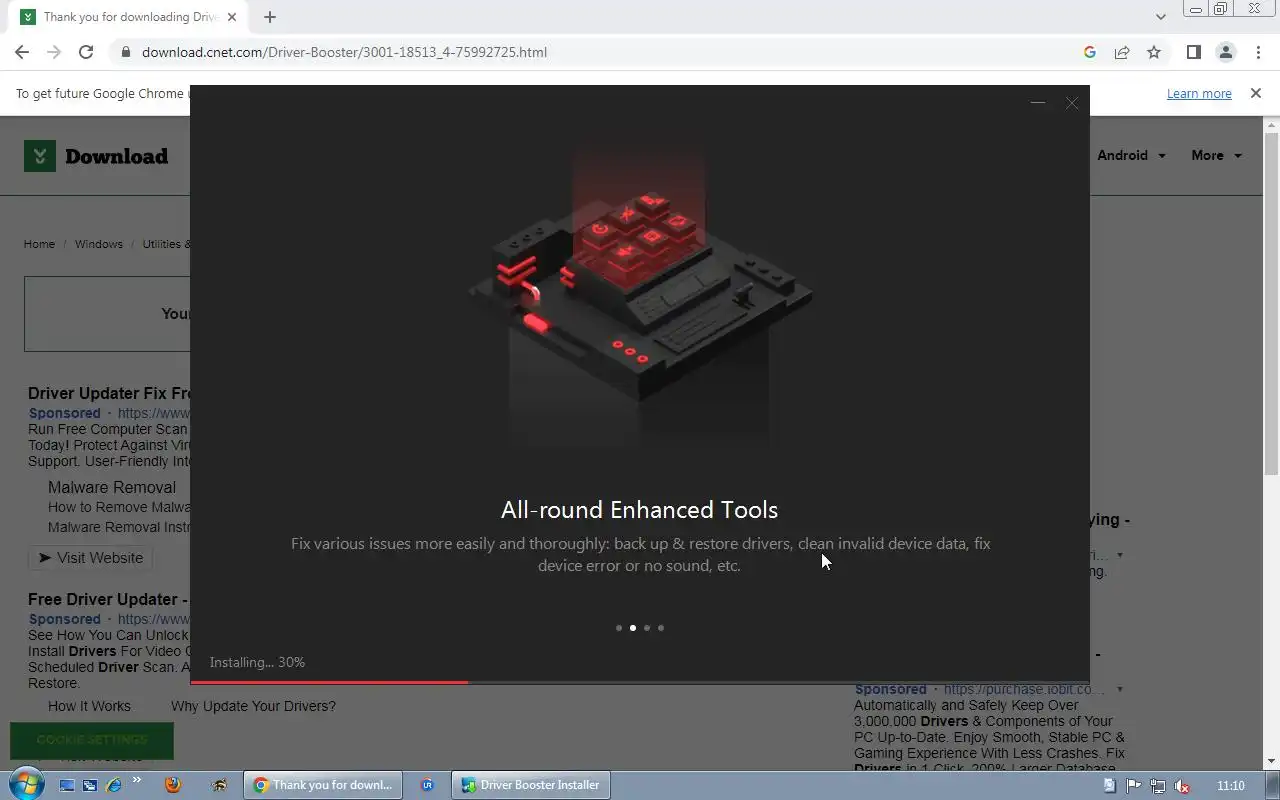The image size is (1280, 800).
Task: Expand quick launch overflow chevron
Action: [137, 781]
